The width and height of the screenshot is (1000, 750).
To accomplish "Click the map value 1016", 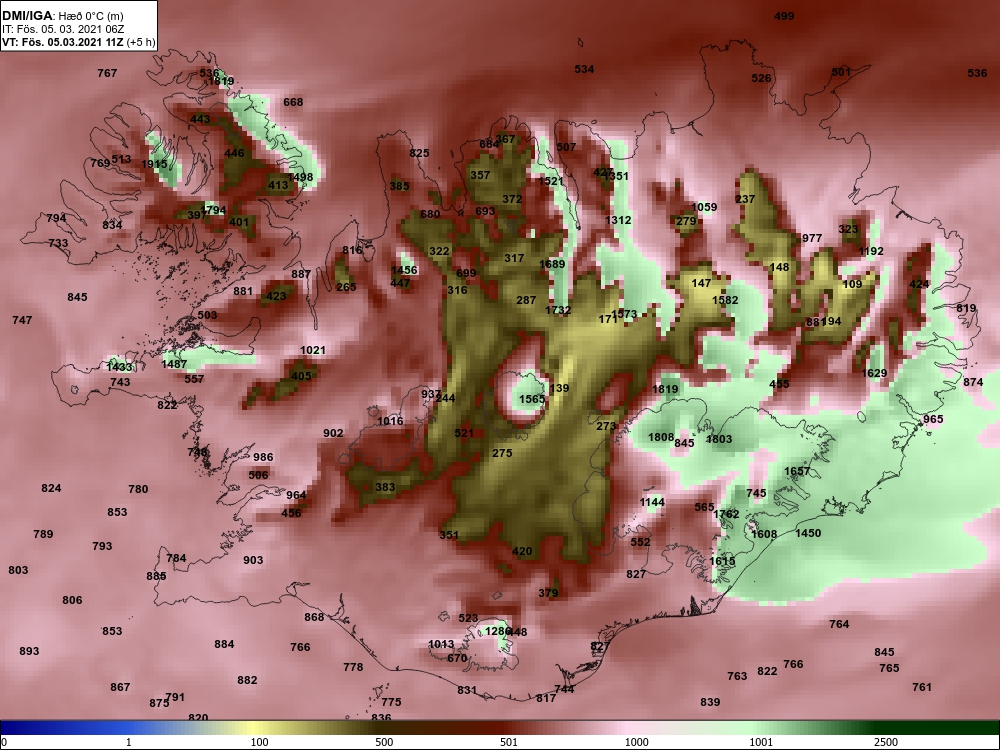I will 390,421.
